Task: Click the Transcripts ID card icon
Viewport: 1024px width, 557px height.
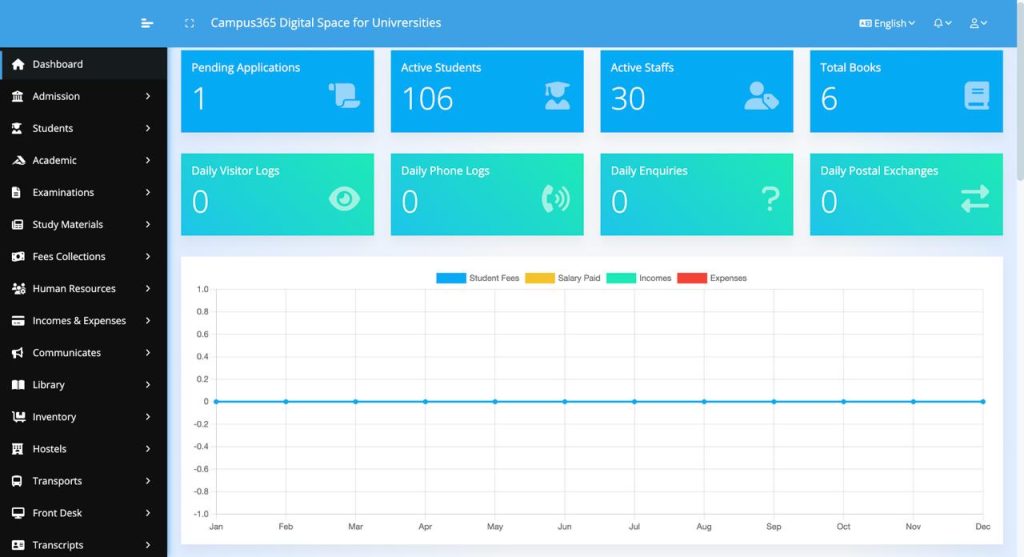Action: click(x=18, y=545)
